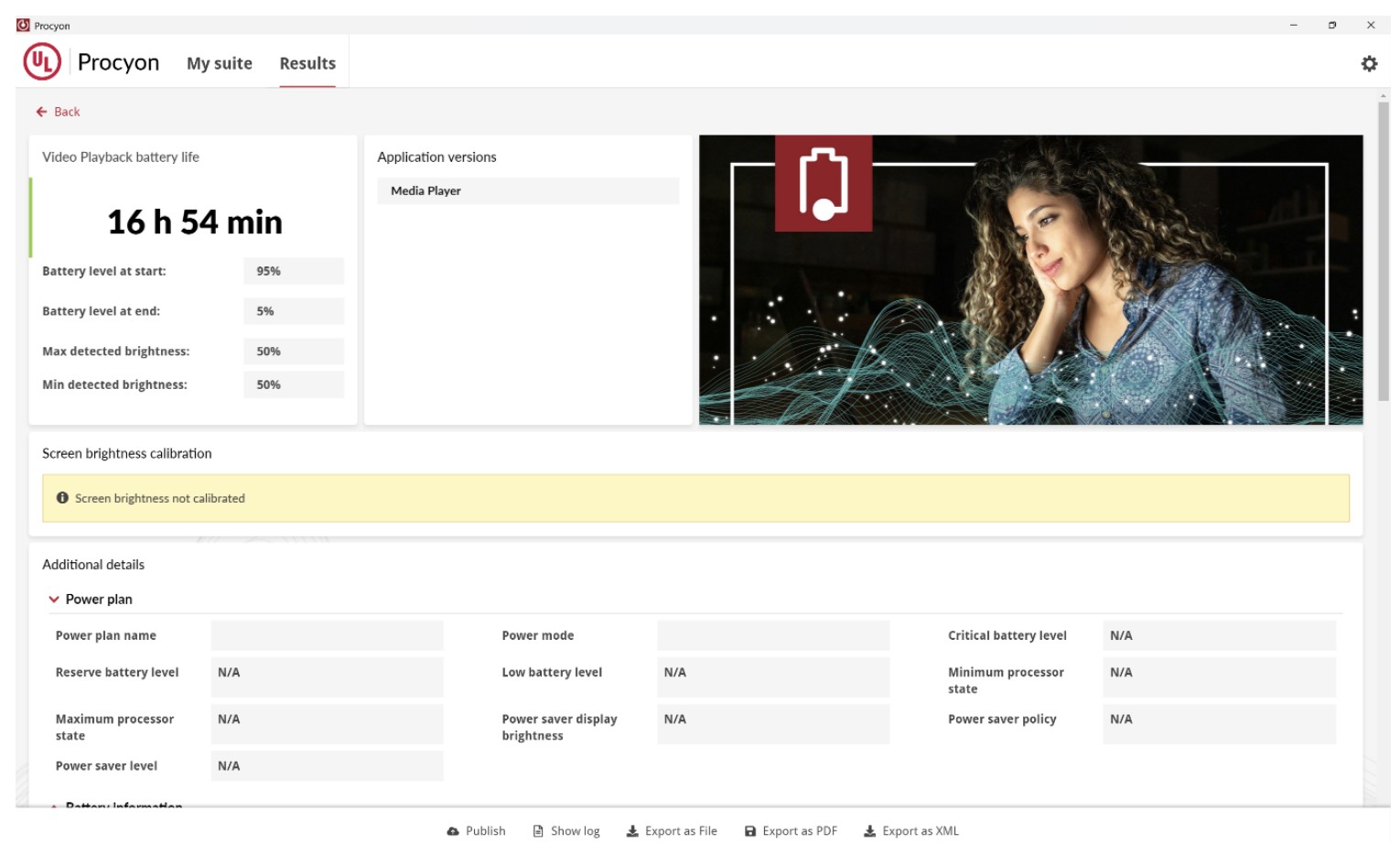Image resolution: width=1400 pixels, height=844 pixels.
Task: Click the red battery benchmark icon
Action: (824, 183)
